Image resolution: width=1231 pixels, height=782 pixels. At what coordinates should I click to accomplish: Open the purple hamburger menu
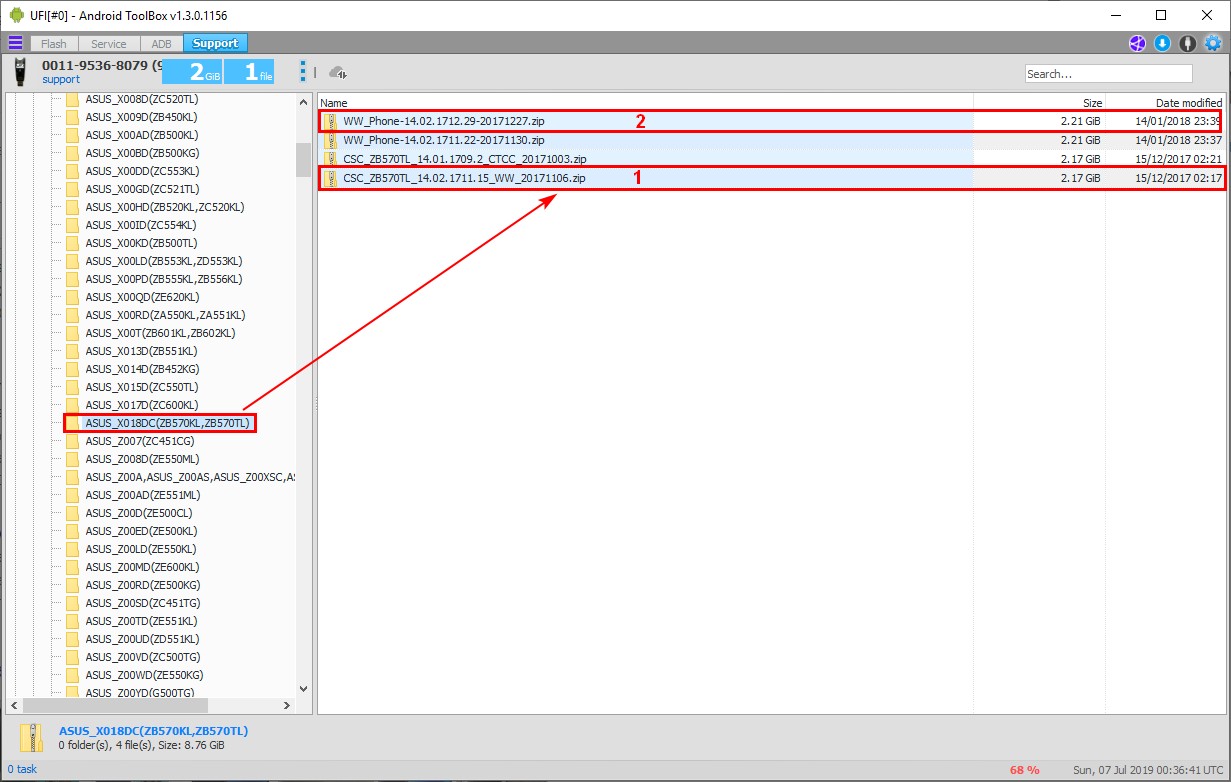15,43
